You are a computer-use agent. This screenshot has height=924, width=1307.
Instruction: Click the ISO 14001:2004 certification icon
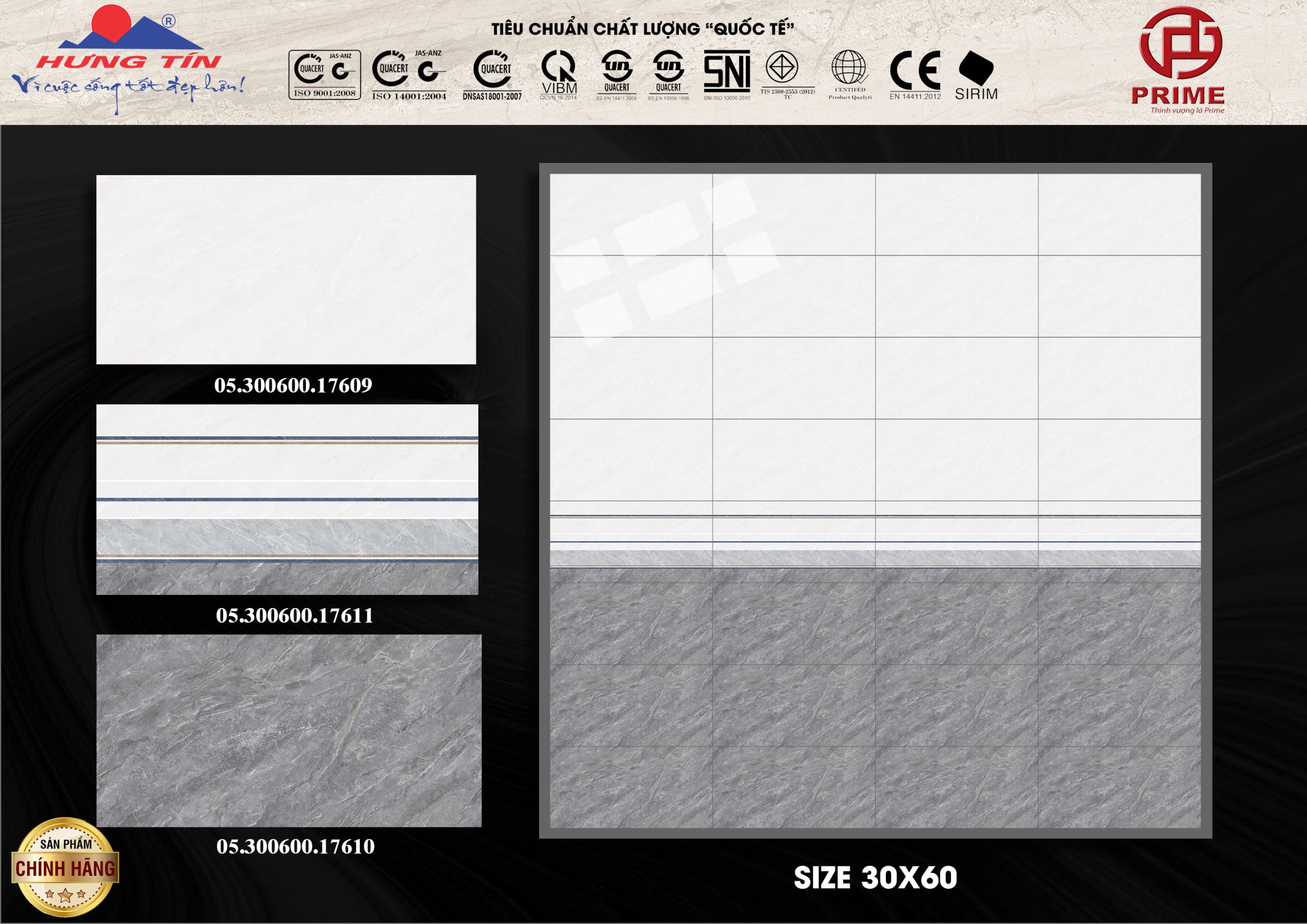click(x=409, y=75)
